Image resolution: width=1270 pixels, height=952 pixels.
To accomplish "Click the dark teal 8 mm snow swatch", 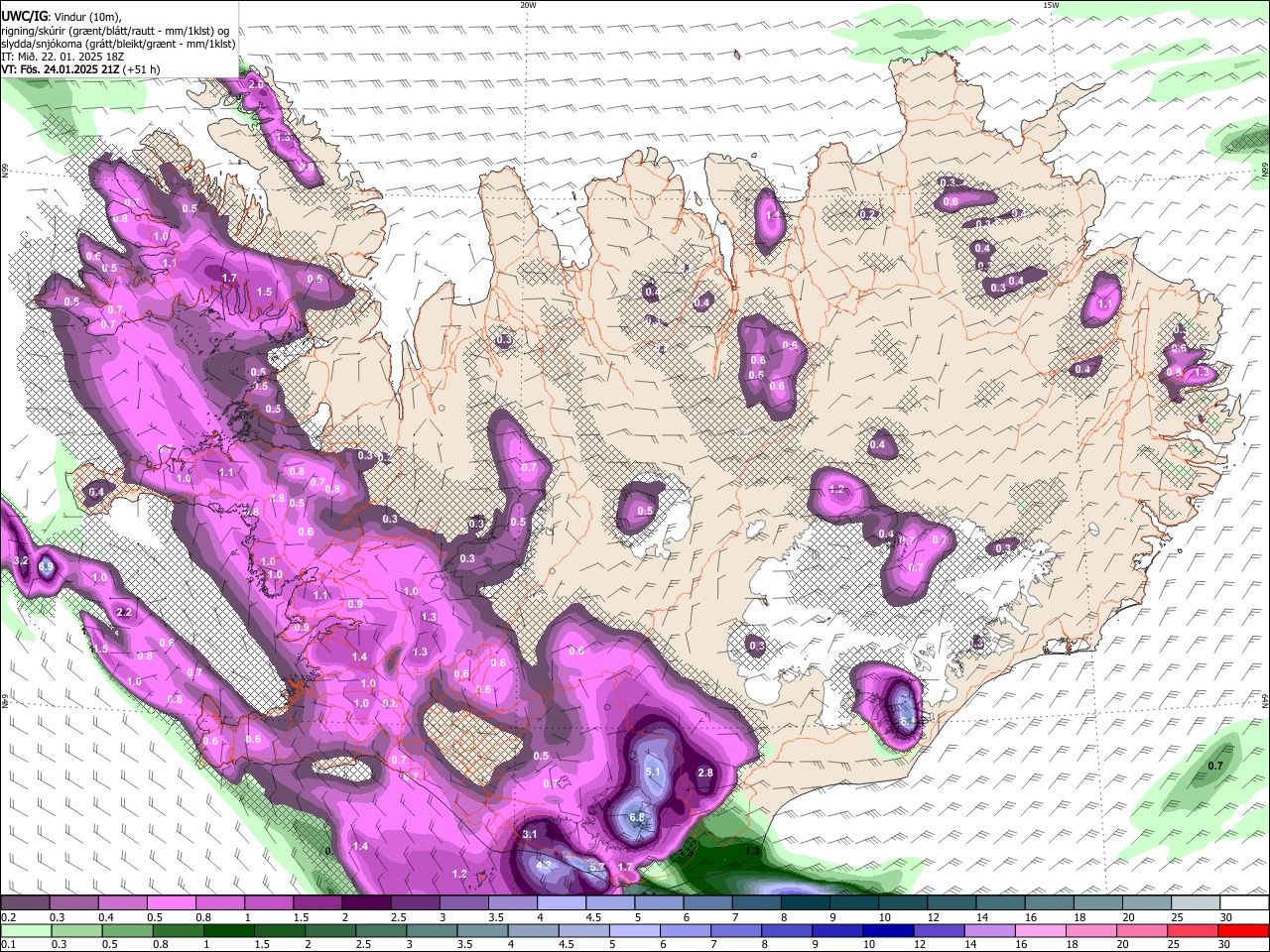I will pyautogui.click(x=805, y=902).
